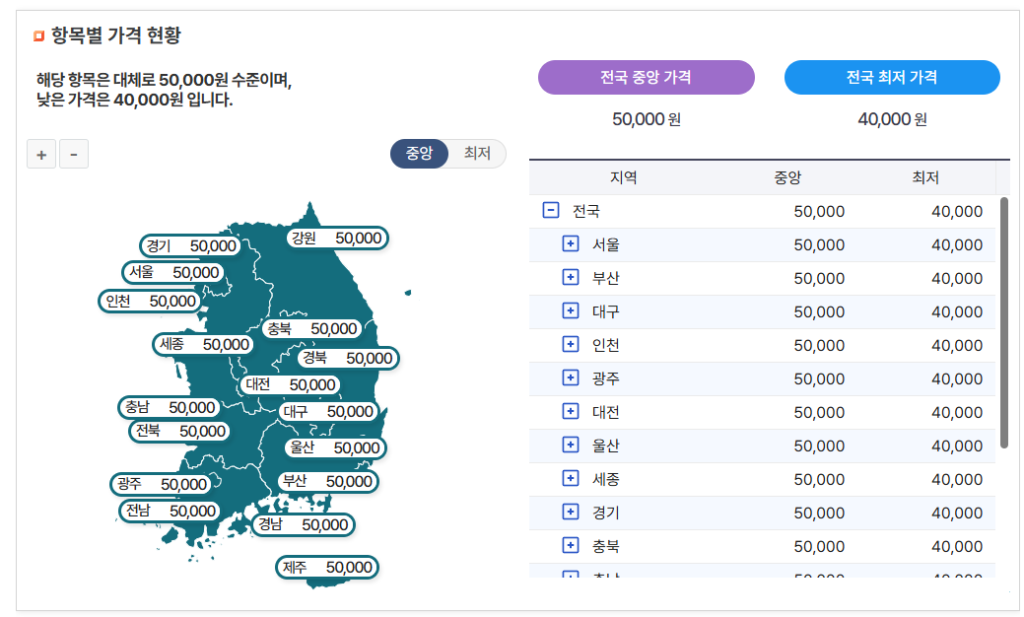Expand the 광주 row

(571, 377)
